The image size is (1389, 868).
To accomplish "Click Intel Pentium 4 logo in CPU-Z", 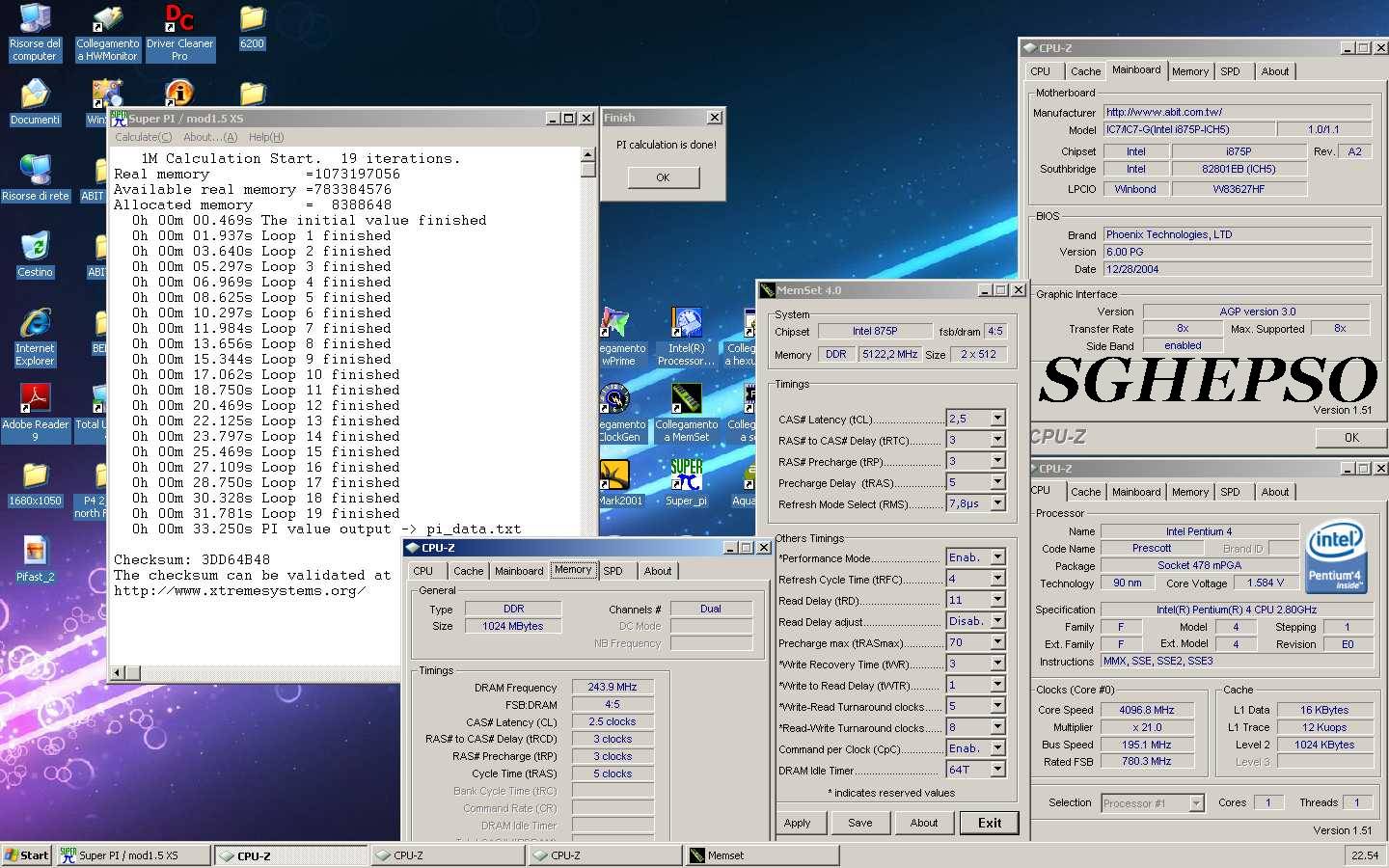I will point(1336,557).
